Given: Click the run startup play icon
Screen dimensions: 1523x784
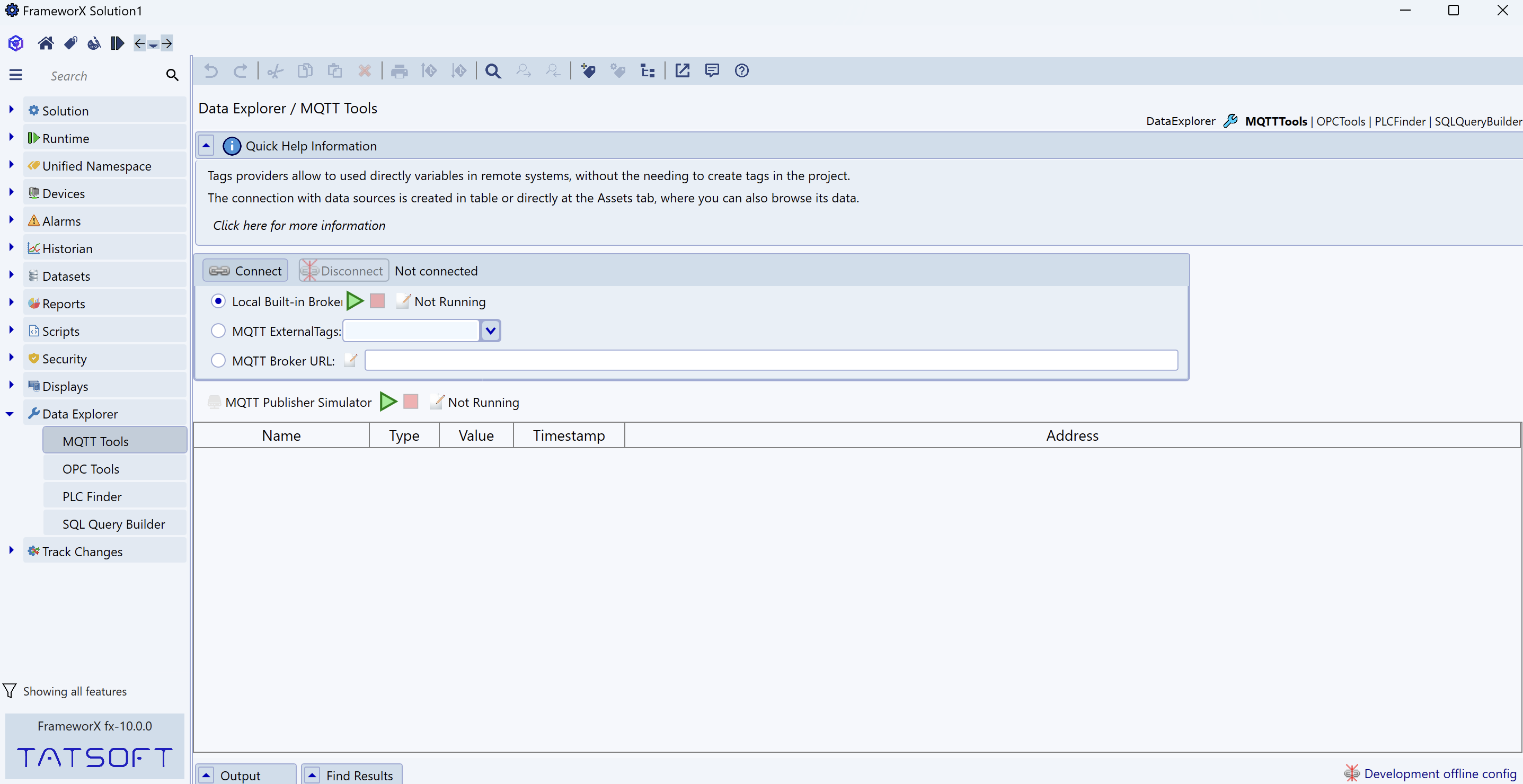Looking at the screenshot, I should [x=117, y=43].
